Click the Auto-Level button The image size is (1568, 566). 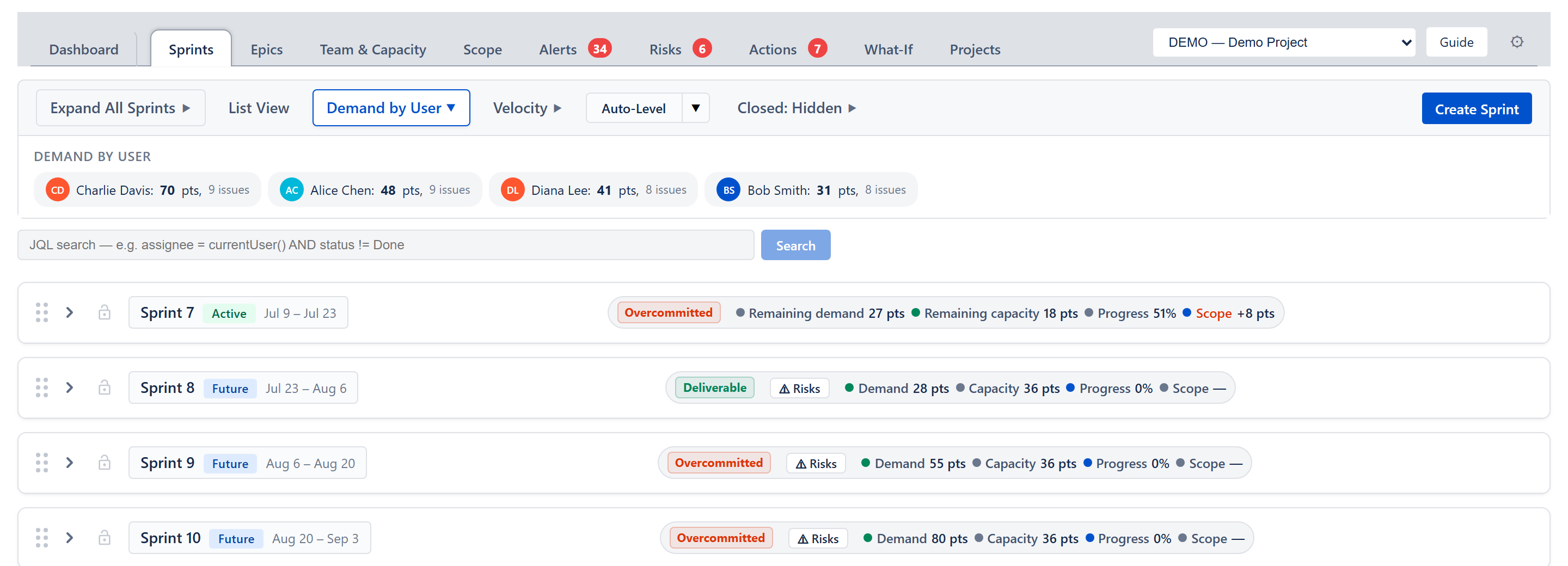click(634, 108)
